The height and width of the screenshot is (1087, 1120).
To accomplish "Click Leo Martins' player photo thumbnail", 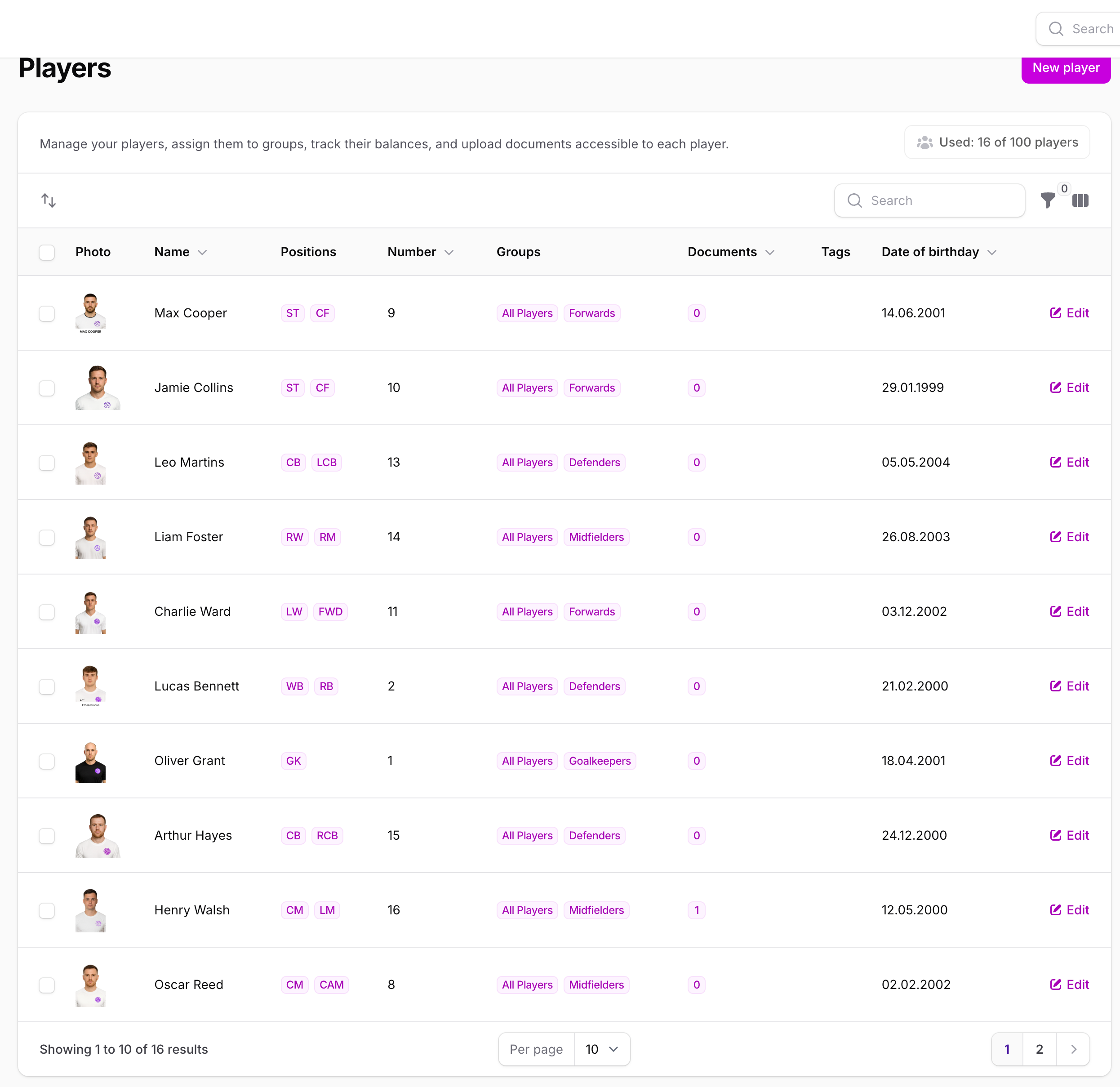I will (x=90, y=462).
